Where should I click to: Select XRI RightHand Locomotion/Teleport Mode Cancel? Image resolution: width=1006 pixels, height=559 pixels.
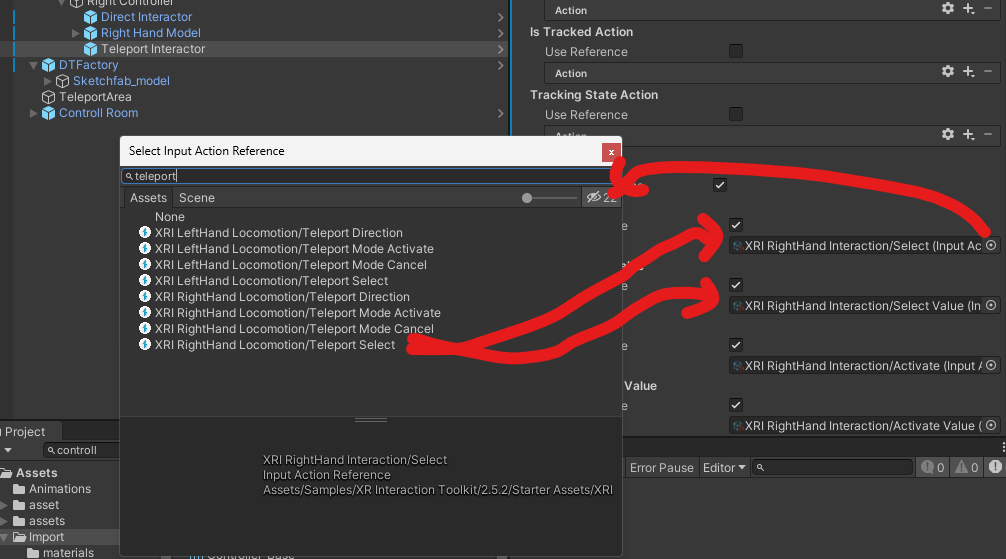click(x=294, y=329)
